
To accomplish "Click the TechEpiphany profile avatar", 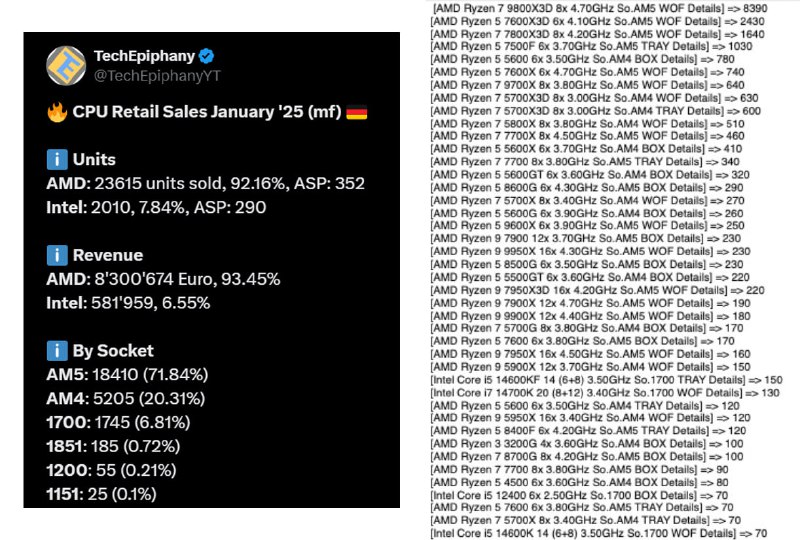I will coord(66,66).
